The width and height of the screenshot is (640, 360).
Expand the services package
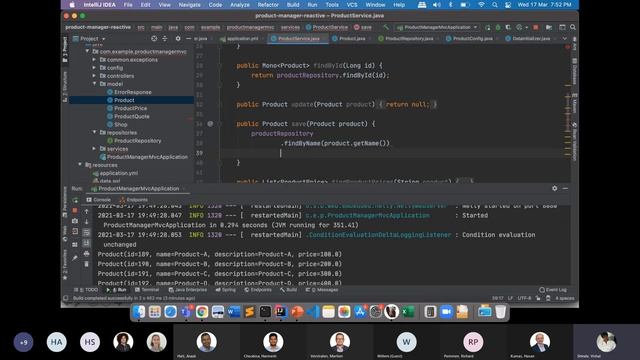(94, 149)
